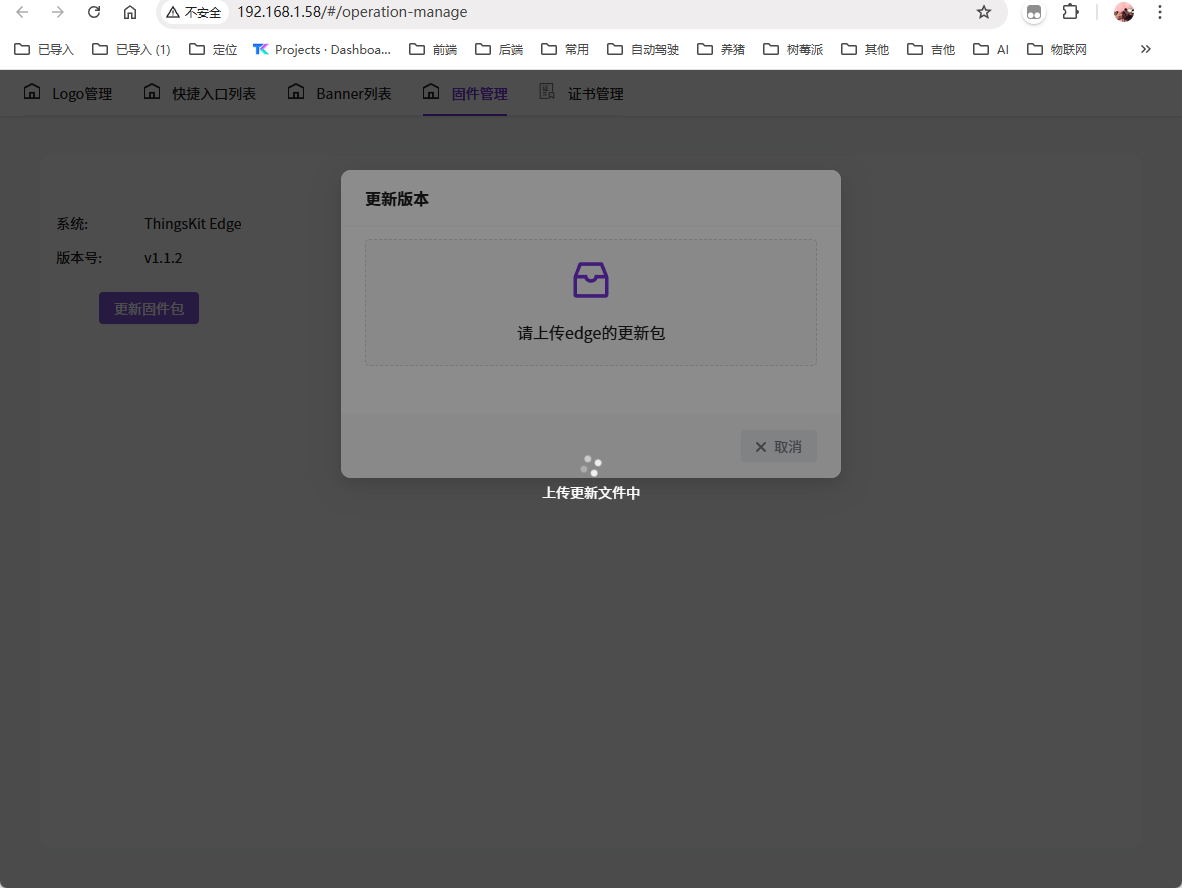Viewport: 1182px width, 888px height.
Task: Open the 前端 bookmark folder
Action: pyautogui.click(x=433, y=49)
